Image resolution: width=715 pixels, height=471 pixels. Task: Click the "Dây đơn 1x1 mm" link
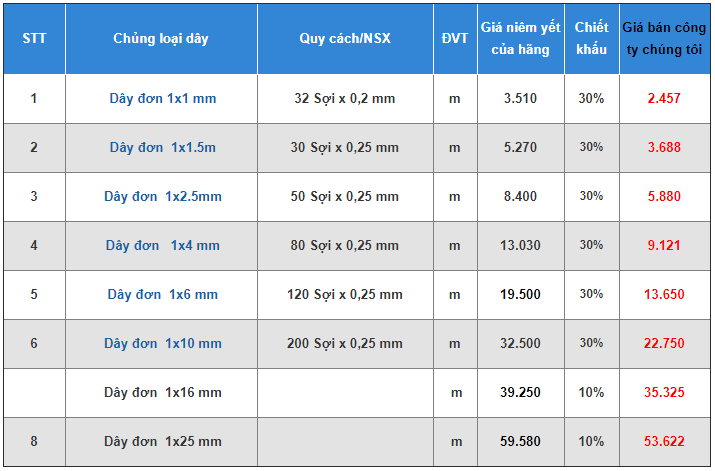coord(162,99)
